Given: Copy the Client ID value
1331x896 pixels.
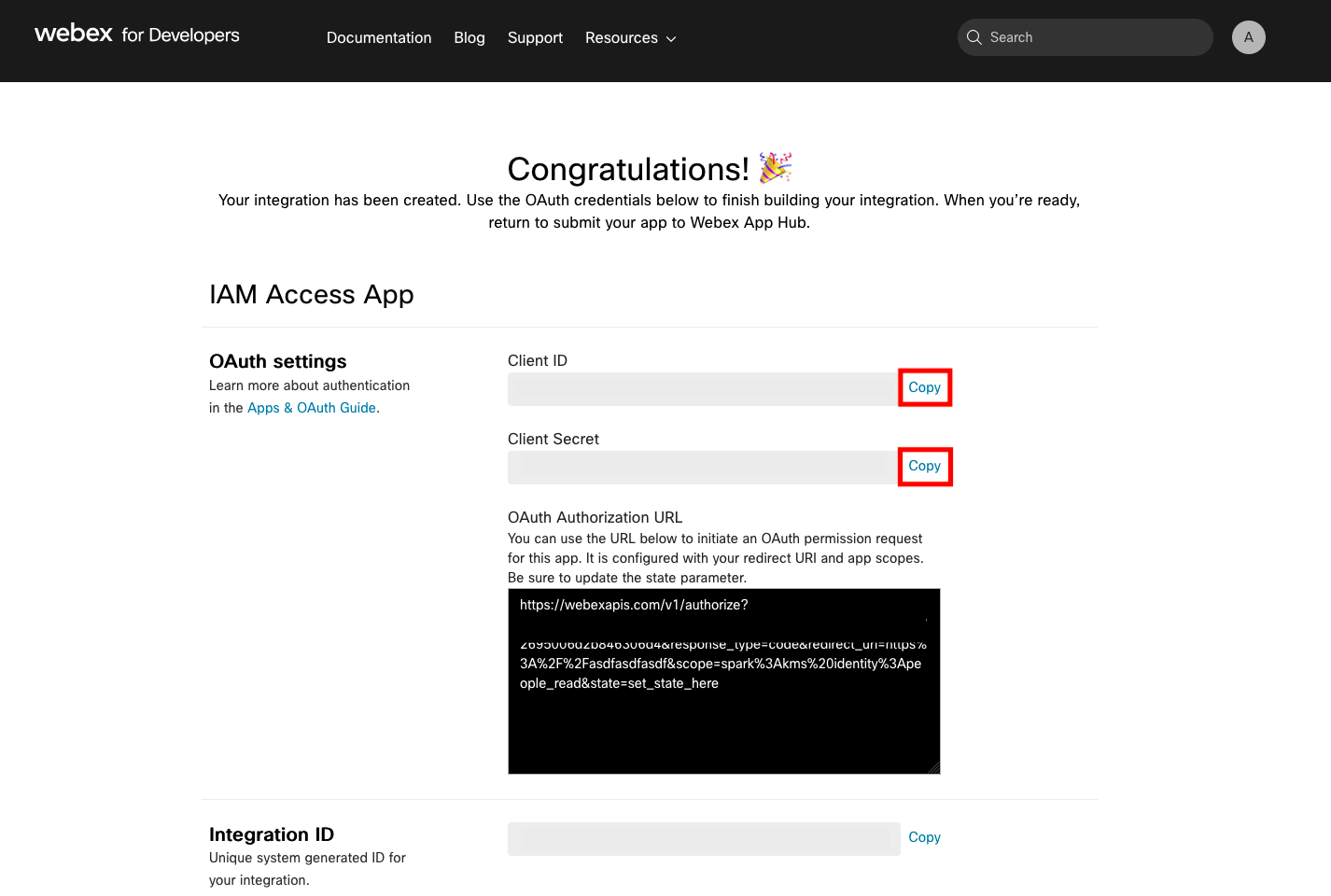Looking at the screenshot, I should click(925, 386).
